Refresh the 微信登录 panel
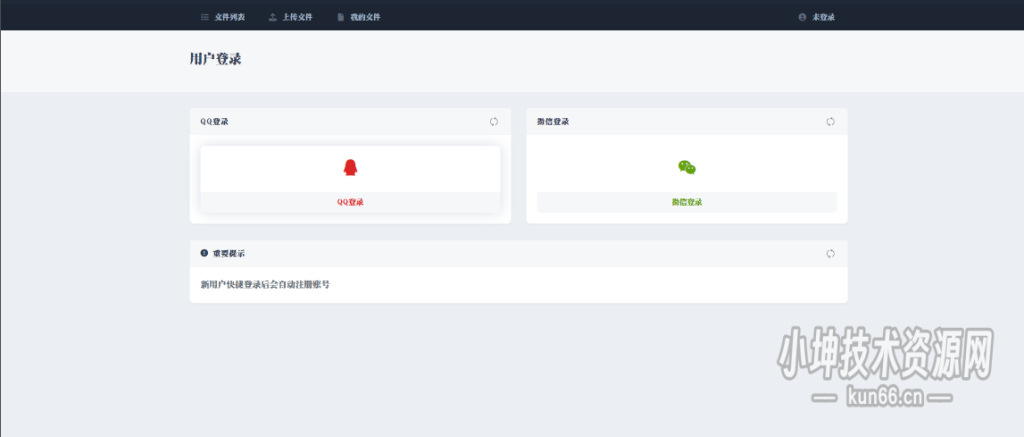The width and height of the screenshot is (1024, 437). tap(831, 121)
